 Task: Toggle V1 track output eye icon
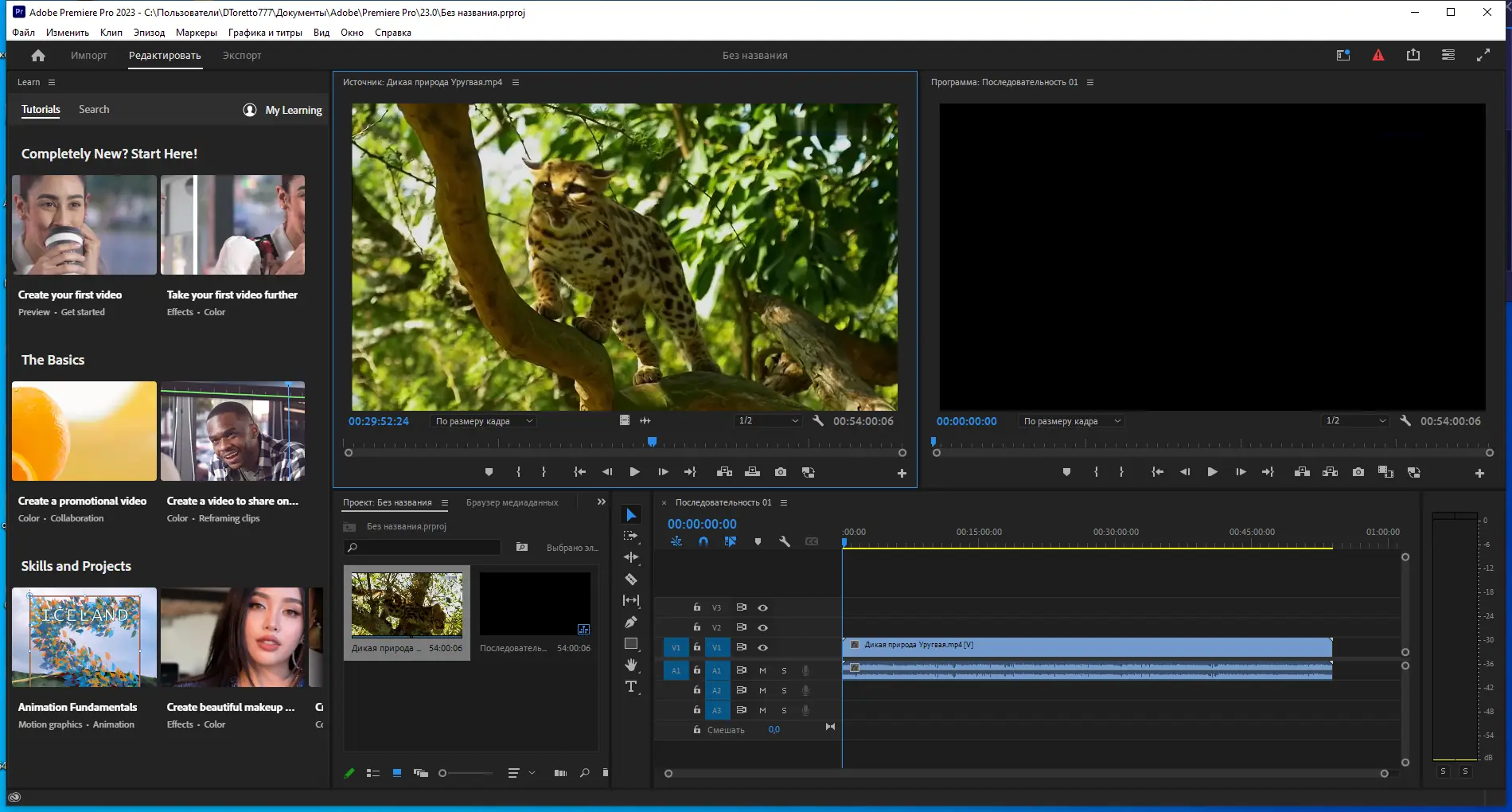[762, 647]
